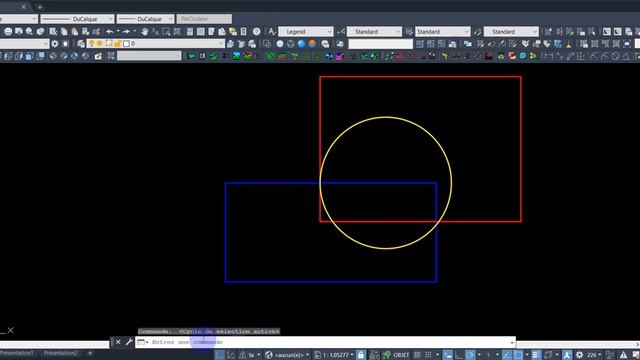The width and height of the screenshot is (640, 360).
Task: Click the Copy icon in the standard toolbar
Action: click(64, 31)
